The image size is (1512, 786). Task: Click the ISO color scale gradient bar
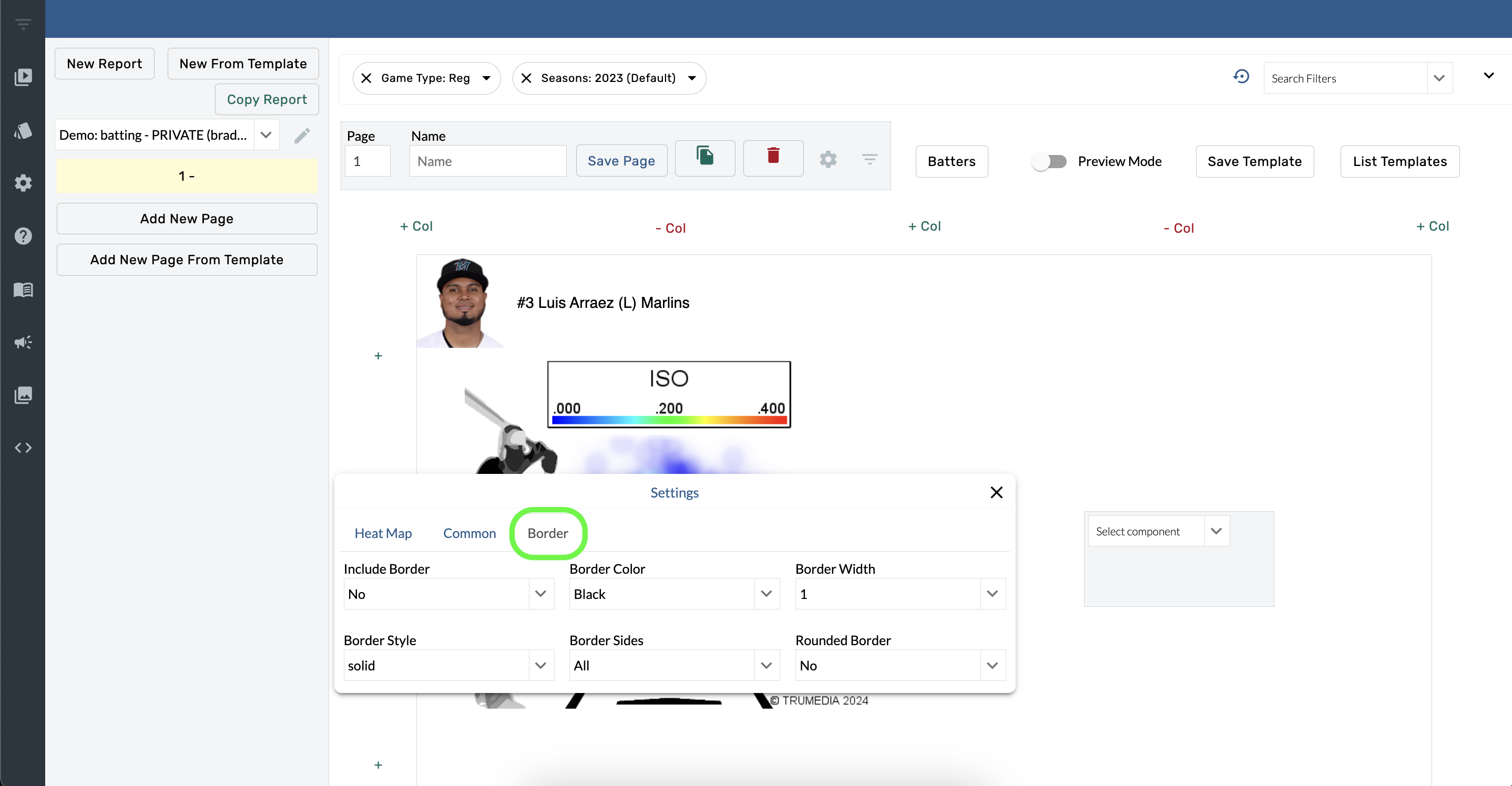668,421
